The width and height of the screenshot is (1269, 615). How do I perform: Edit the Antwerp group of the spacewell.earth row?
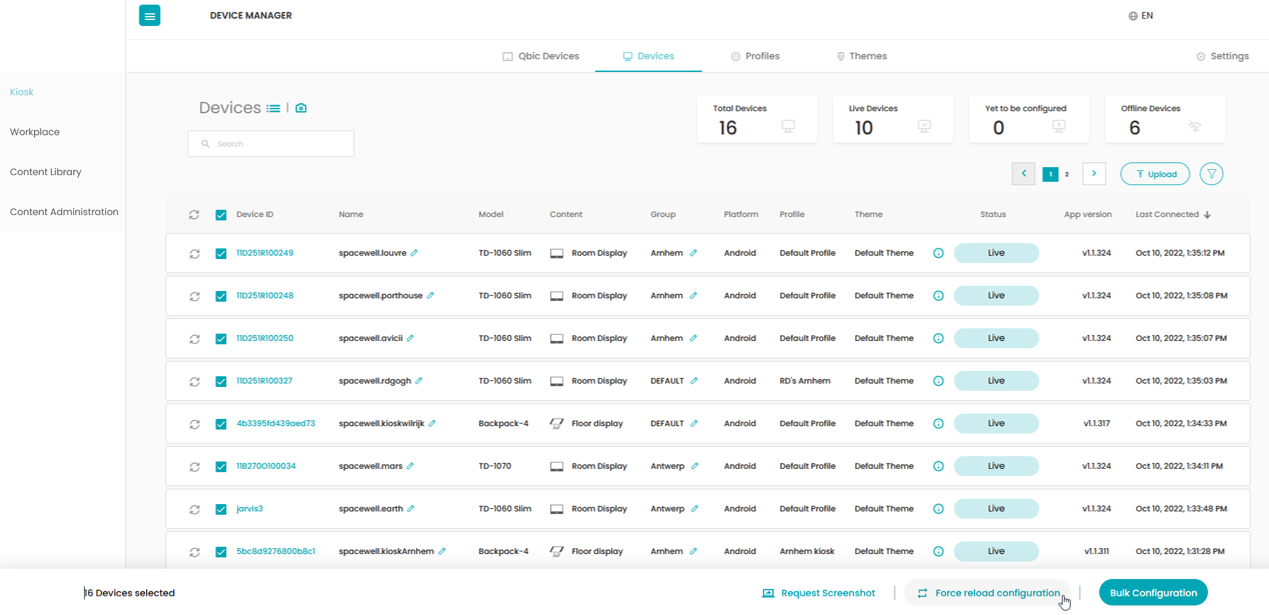[694, 509]
